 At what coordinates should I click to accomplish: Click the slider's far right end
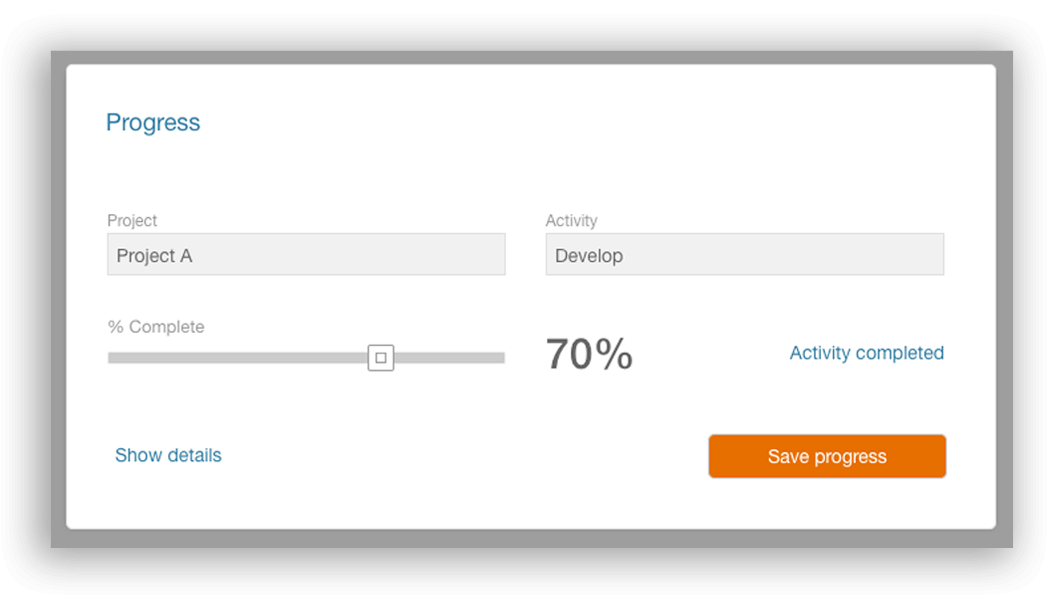(501, 358)
